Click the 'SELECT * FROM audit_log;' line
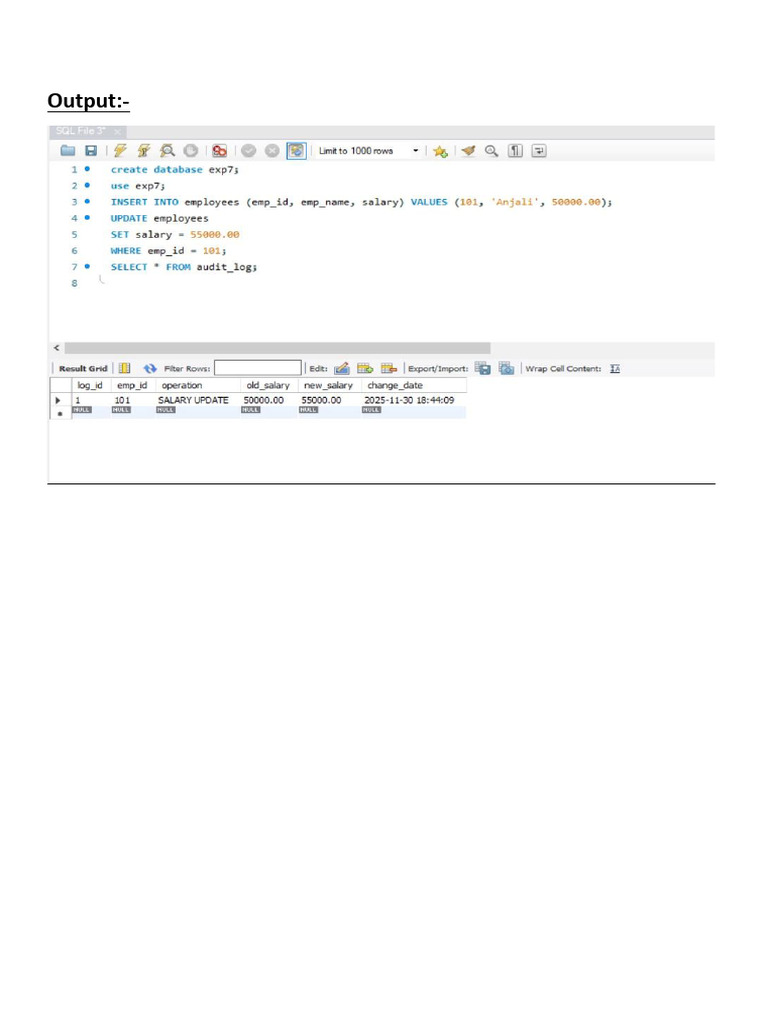 pos(184,267)
